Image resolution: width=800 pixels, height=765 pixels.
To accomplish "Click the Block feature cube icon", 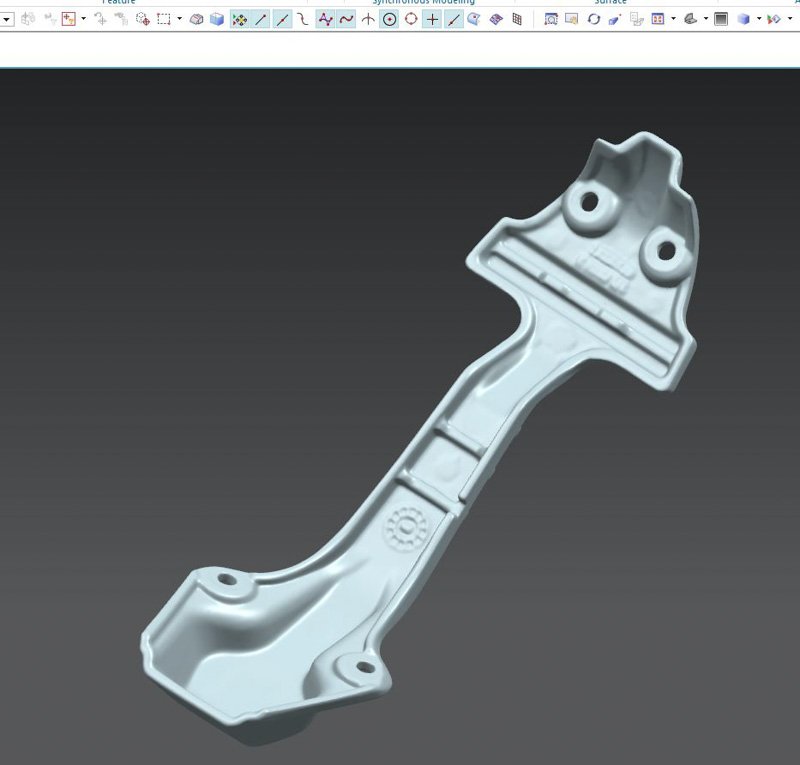I will tap(217, 18).
